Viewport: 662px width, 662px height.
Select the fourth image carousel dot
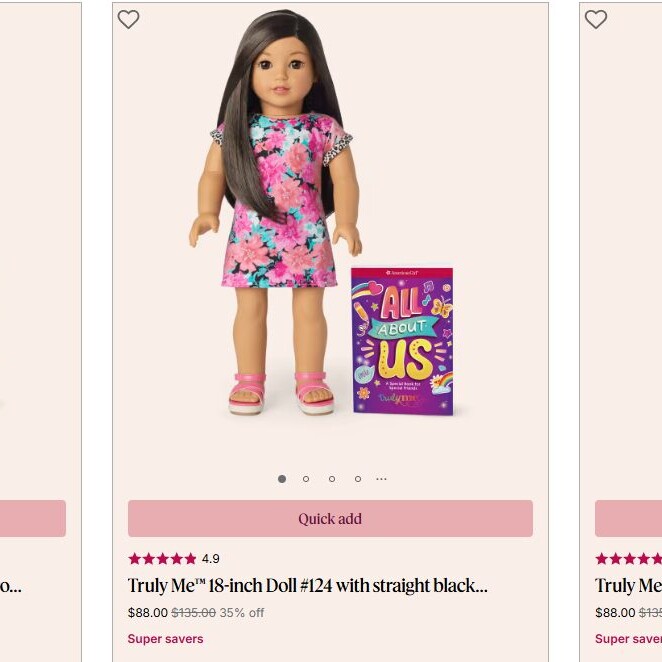point(358,479)
